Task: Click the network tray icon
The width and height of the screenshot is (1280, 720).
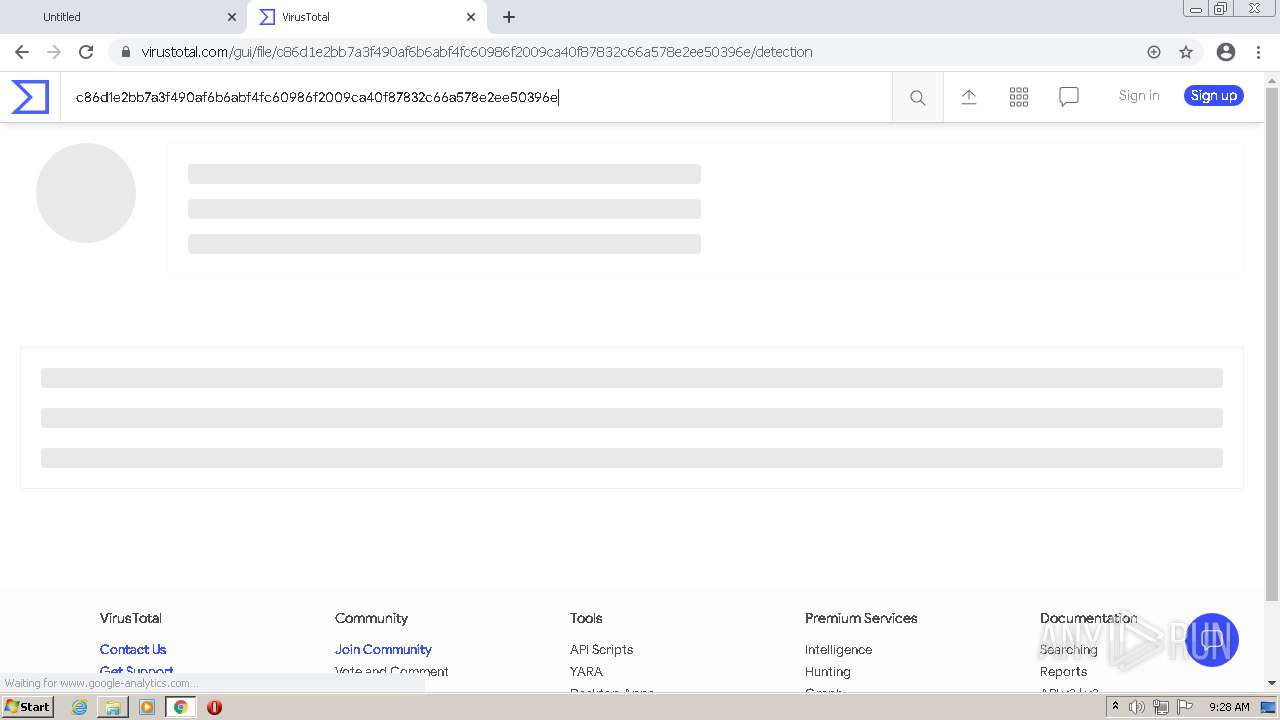Action: (x=1160, y=707)
